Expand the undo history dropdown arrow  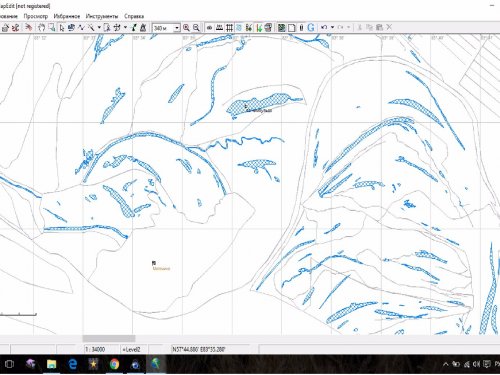pos(332,27)
